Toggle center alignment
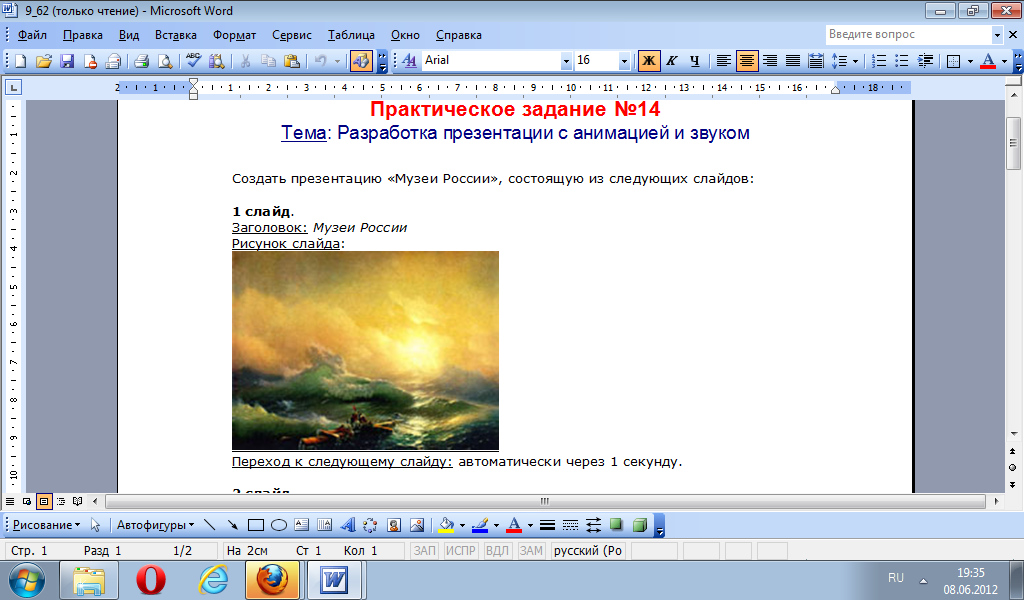The image size is (1024, 600). point(746,61)
